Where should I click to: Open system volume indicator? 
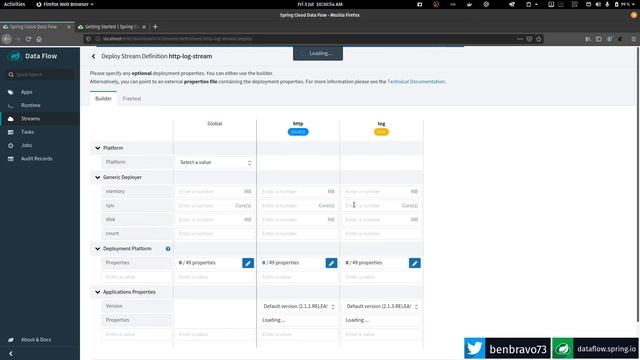coord(598,4)
